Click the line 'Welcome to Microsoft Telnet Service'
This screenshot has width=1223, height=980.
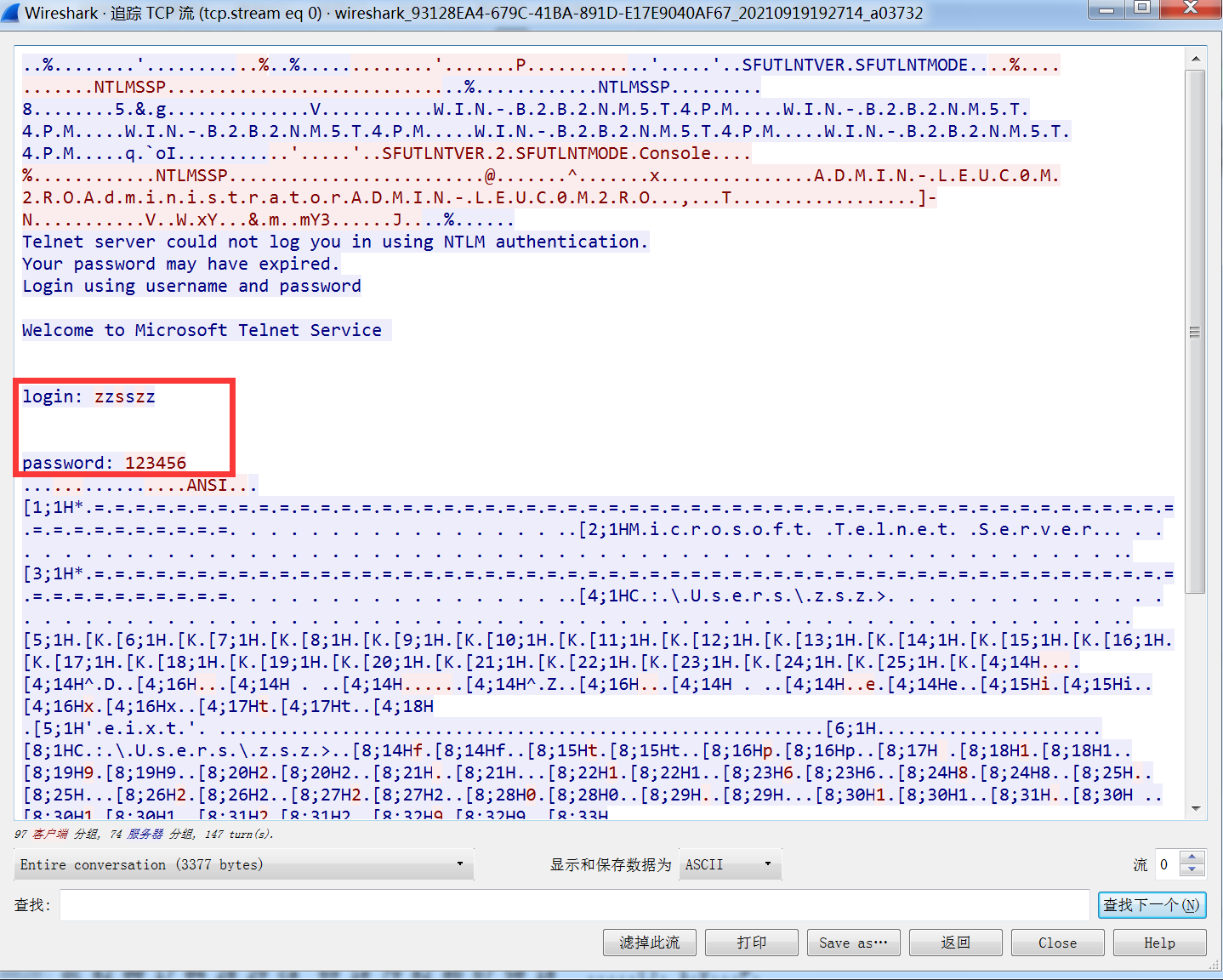tap(202, 330)
